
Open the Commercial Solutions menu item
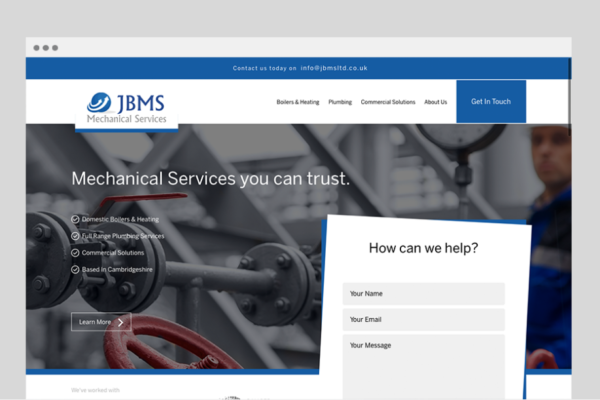(x=388, y=102)
